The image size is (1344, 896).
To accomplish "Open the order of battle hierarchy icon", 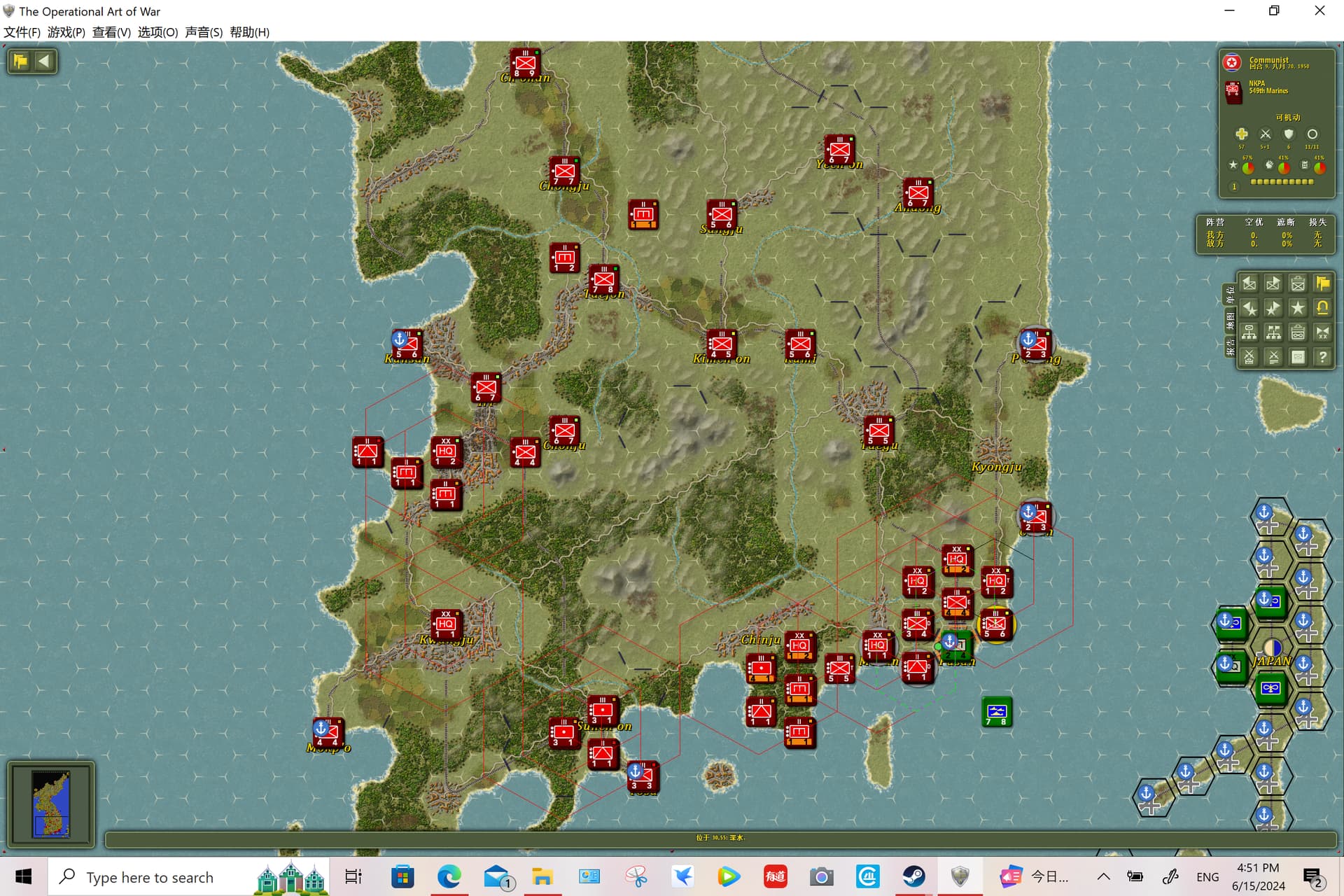I will click(x=1249, y=332).
